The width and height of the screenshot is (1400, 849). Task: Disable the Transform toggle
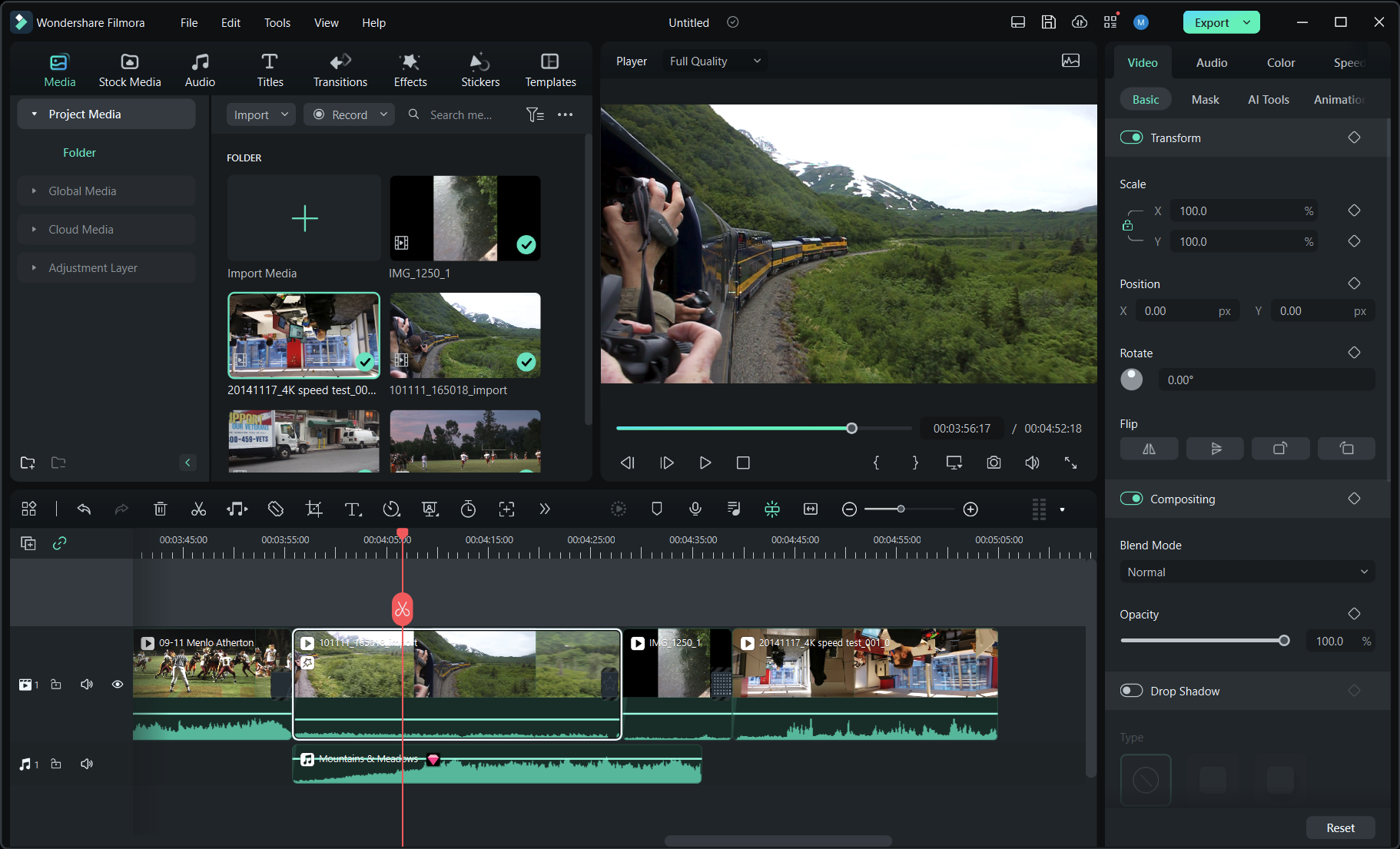pyautogui.click(x=1131, y=137)
